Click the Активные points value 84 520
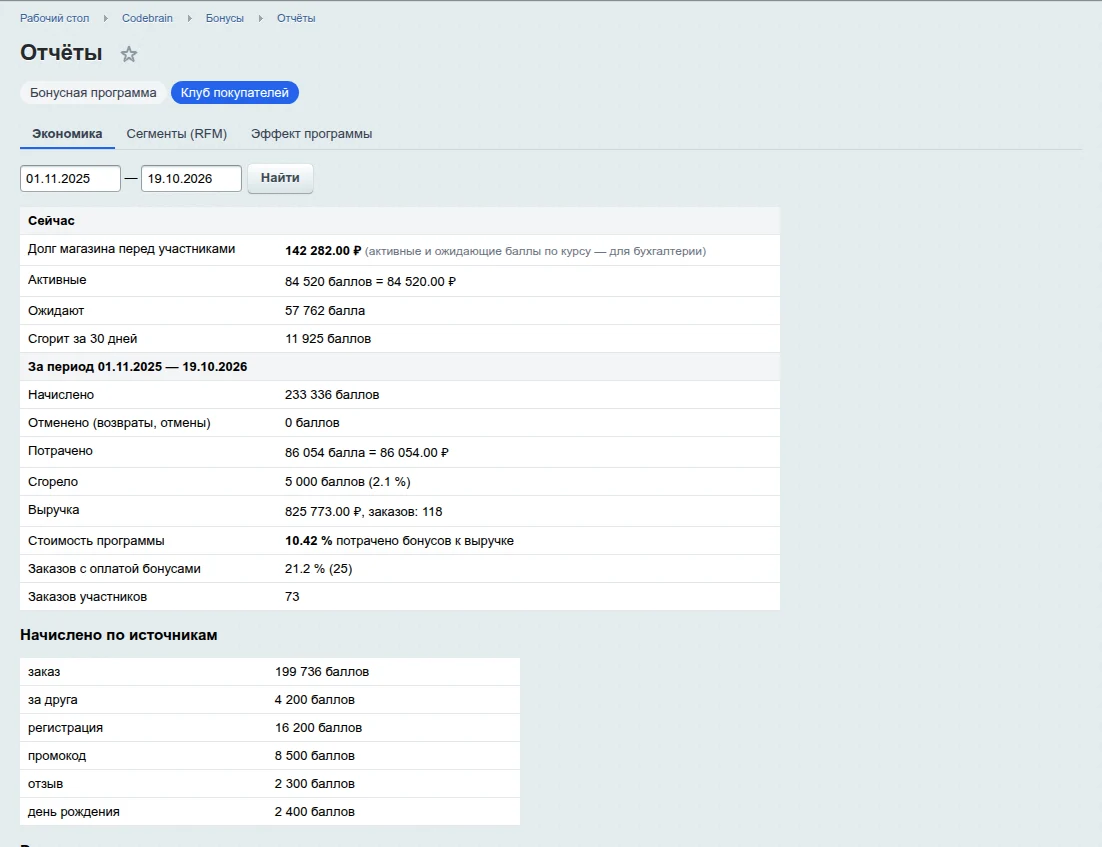The width and height of the screenshot is (1102, 847). (x=370, y=282)
